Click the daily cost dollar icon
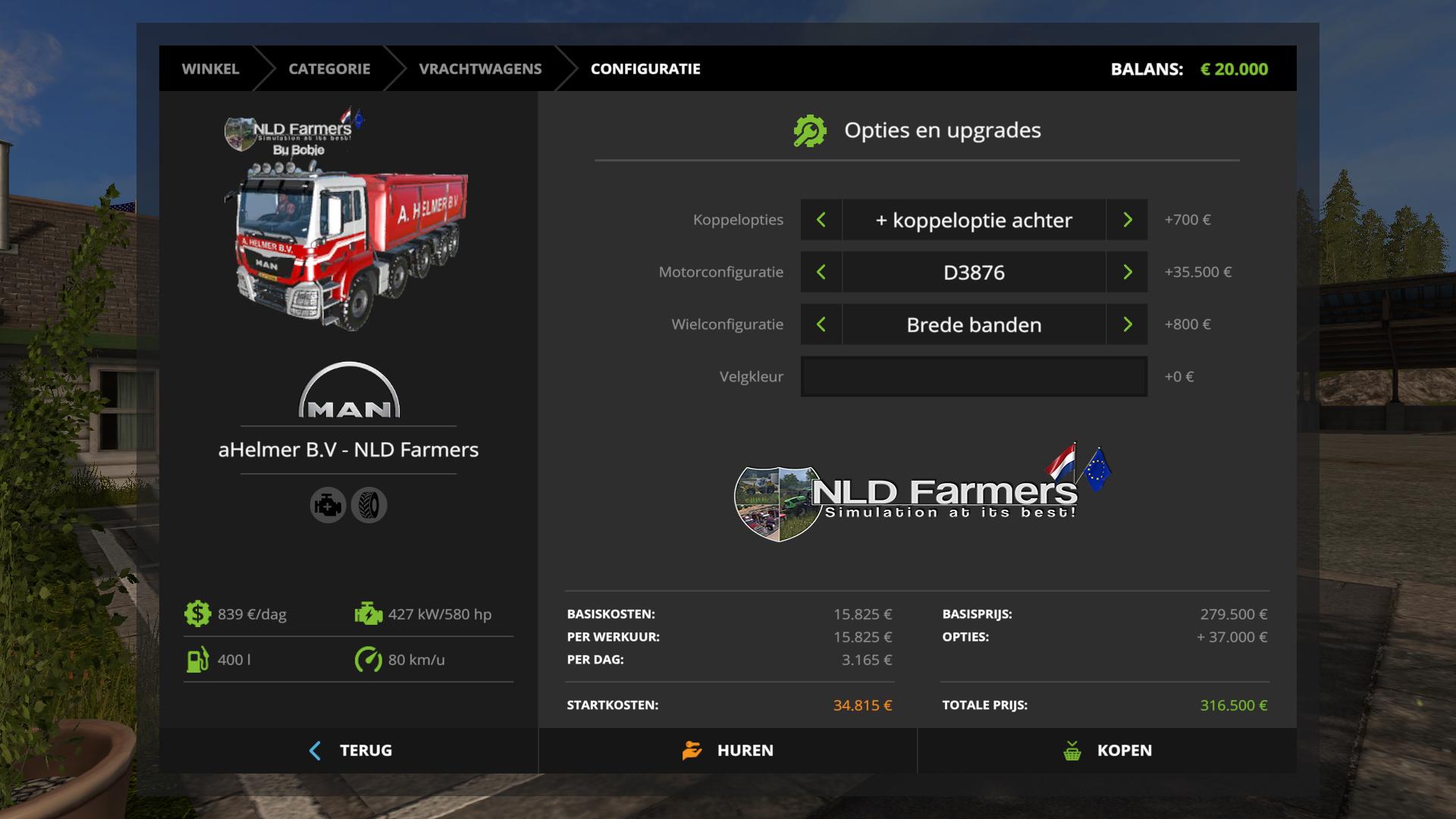The image size is (1456, 819). coord(197,613)
